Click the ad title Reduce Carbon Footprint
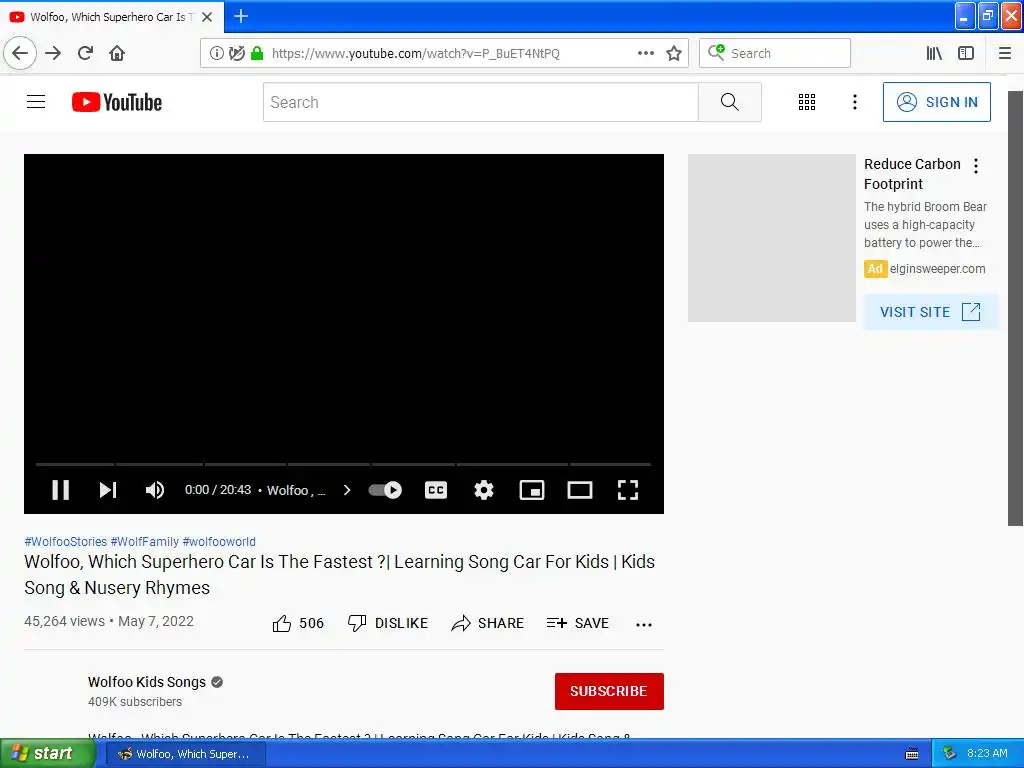This screenshot has width=1024, height=768. click(x=912, y=174)
